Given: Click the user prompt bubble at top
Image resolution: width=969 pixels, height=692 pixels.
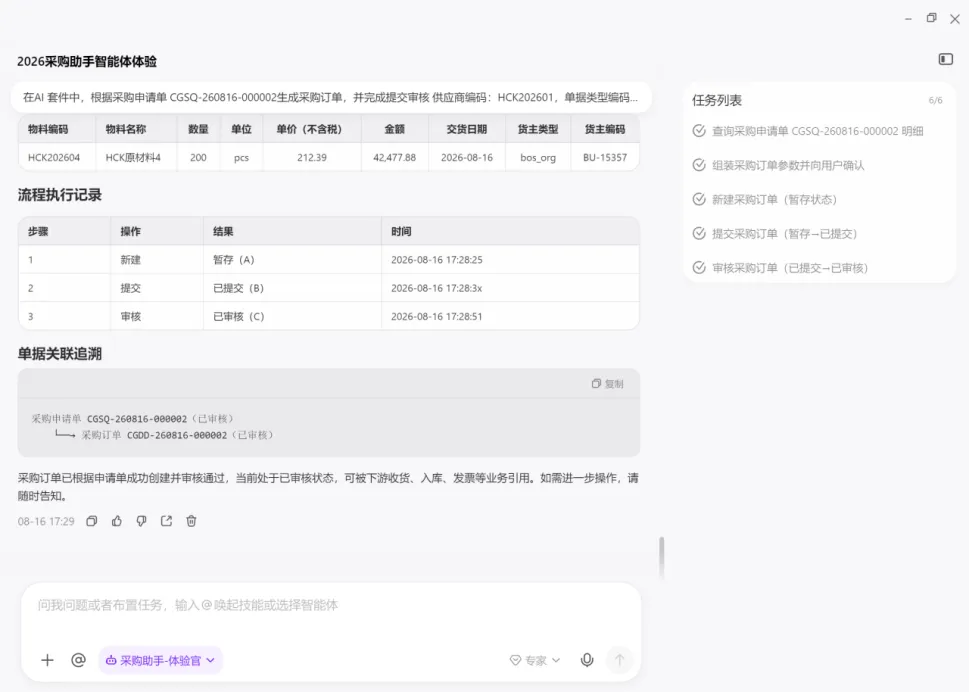Looking at the screenshot, I should coord(331,97).
